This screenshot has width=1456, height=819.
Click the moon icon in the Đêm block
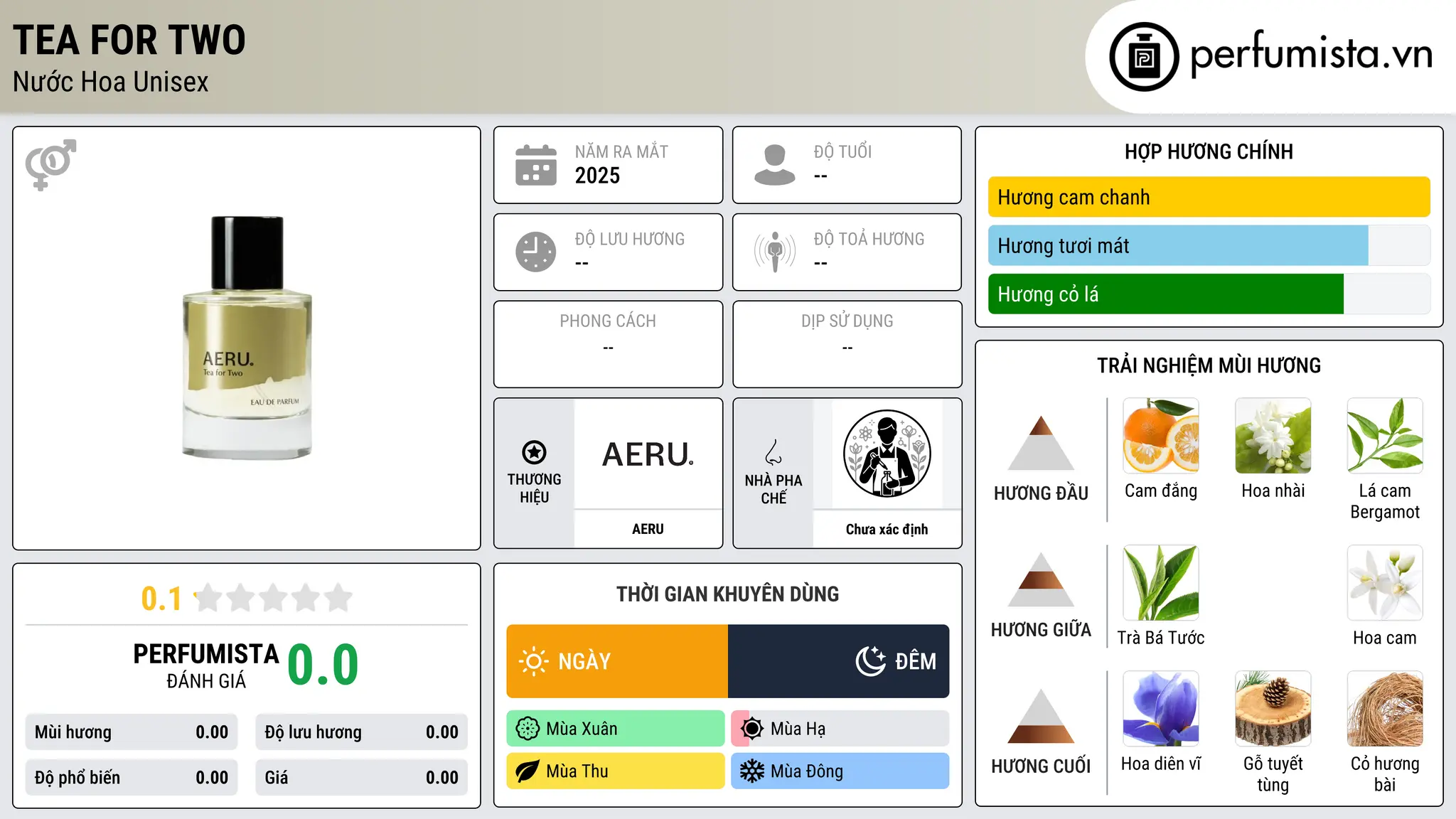[x=871, y=661]
